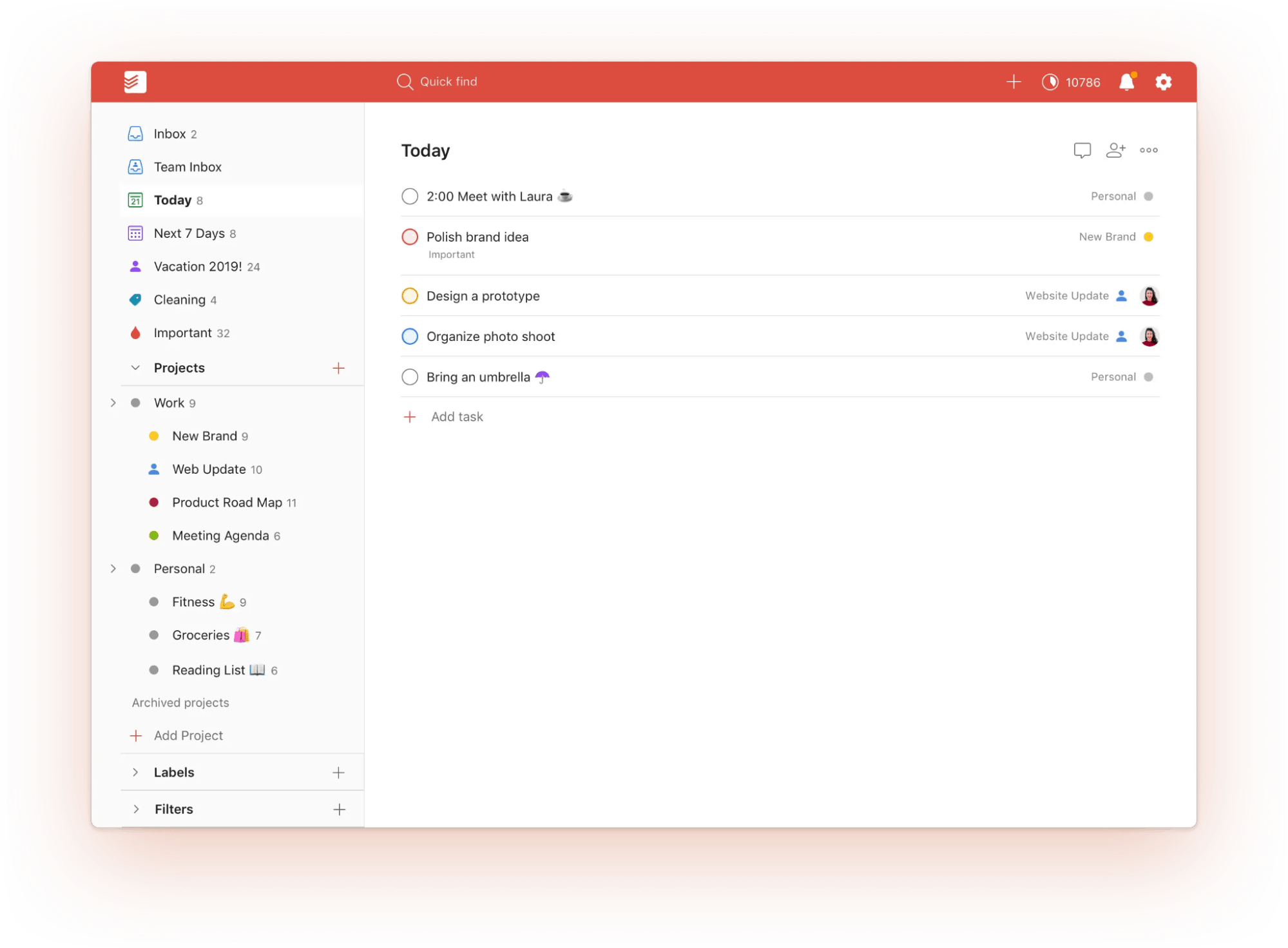Select the Next 7 Days sidebar item
The image size is (1288, 948).
click(x=195, y=232)
